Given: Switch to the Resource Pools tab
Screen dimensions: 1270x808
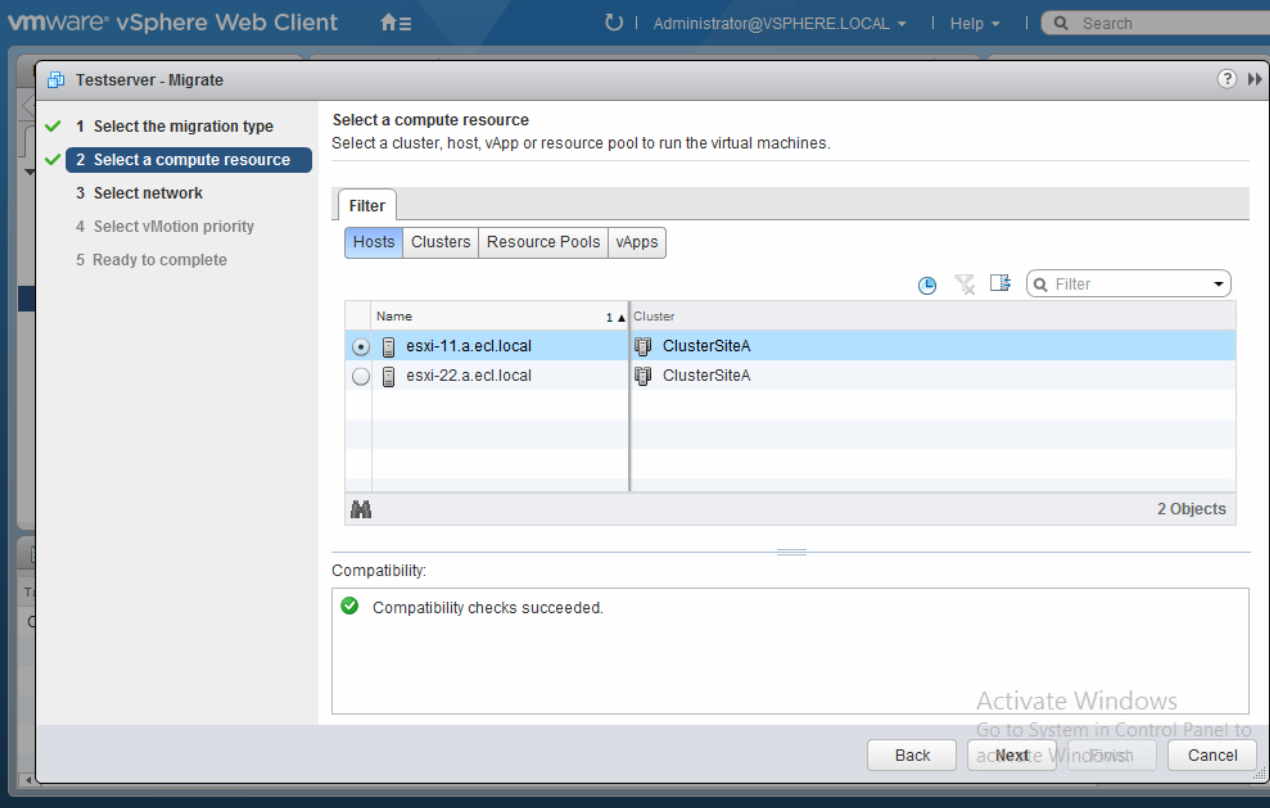Looking at the screenshot, I should [x=543, y=242].
